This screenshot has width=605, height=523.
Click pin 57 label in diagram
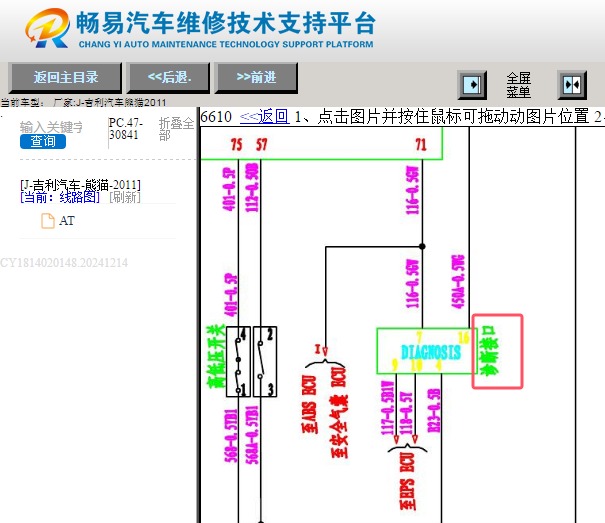click(x=261, y=145)
